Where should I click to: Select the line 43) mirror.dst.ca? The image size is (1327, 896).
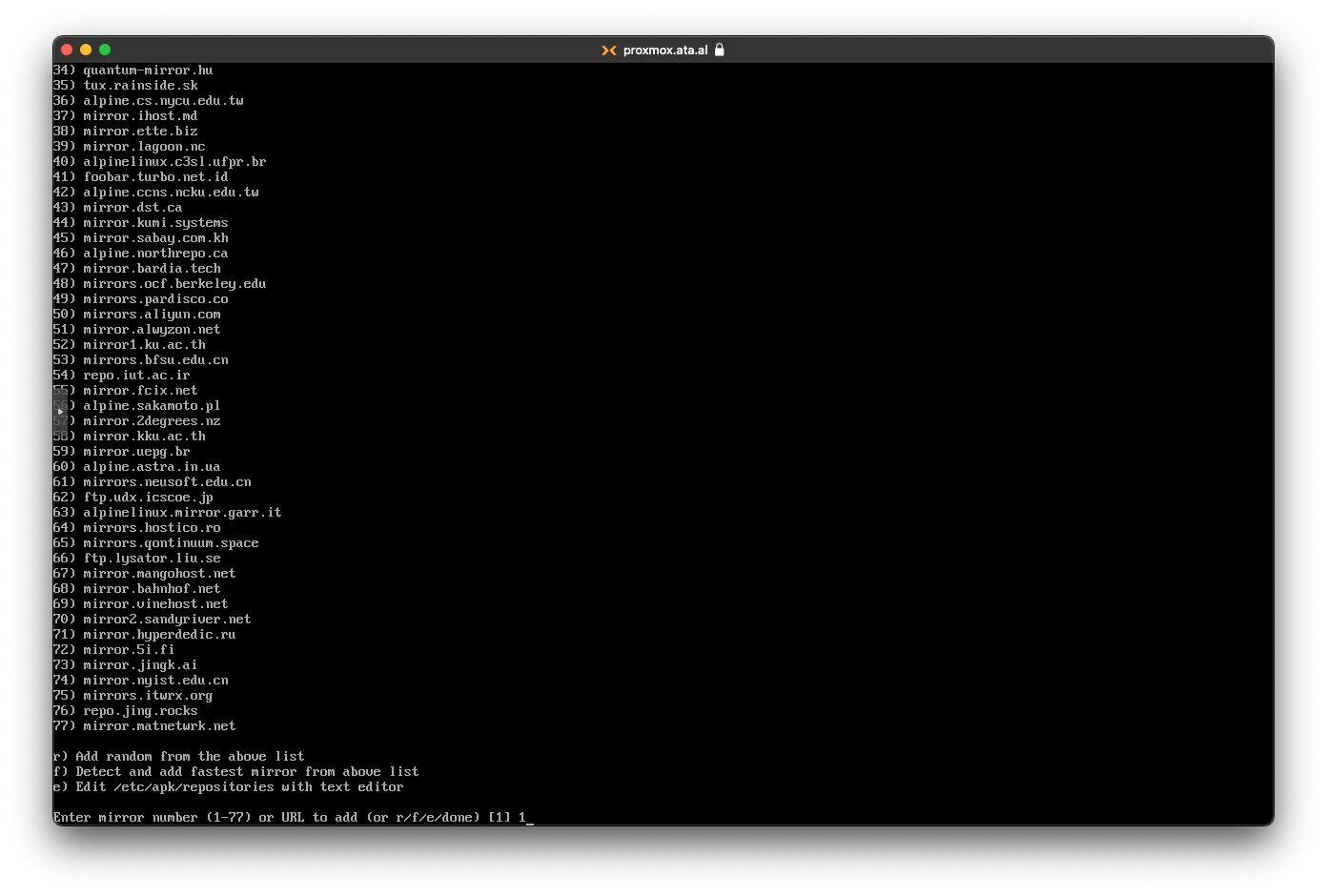(118, 208)
